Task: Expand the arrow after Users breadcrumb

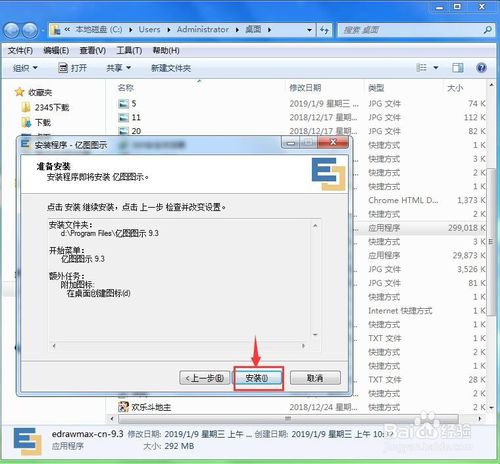Action: pyautogui.click(x=169, y=30)
